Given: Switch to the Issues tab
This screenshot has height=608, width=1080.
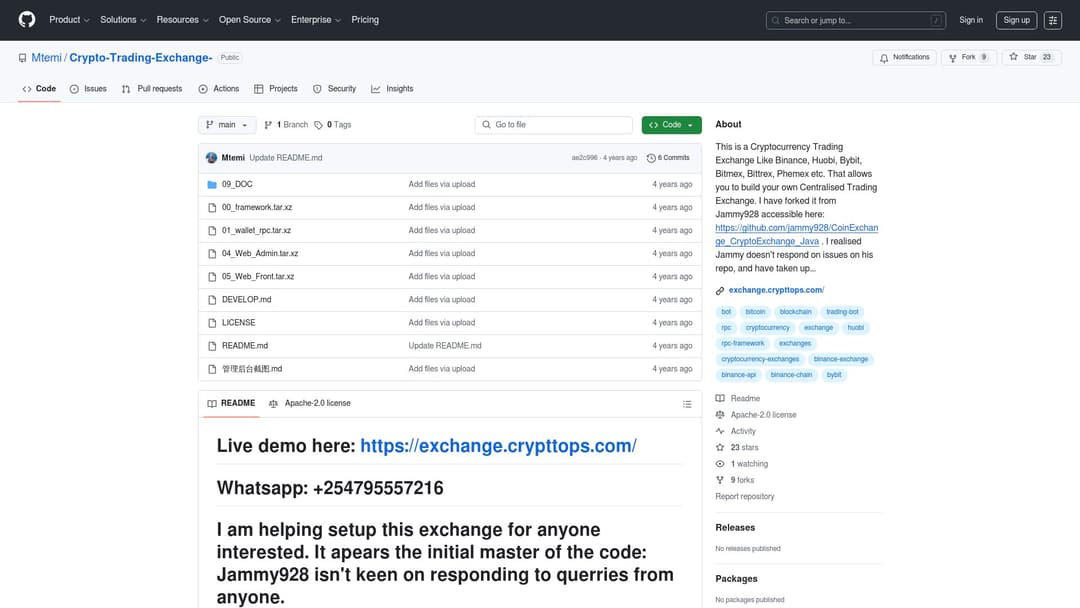Looking at the screenshot, I should [88, 89].
